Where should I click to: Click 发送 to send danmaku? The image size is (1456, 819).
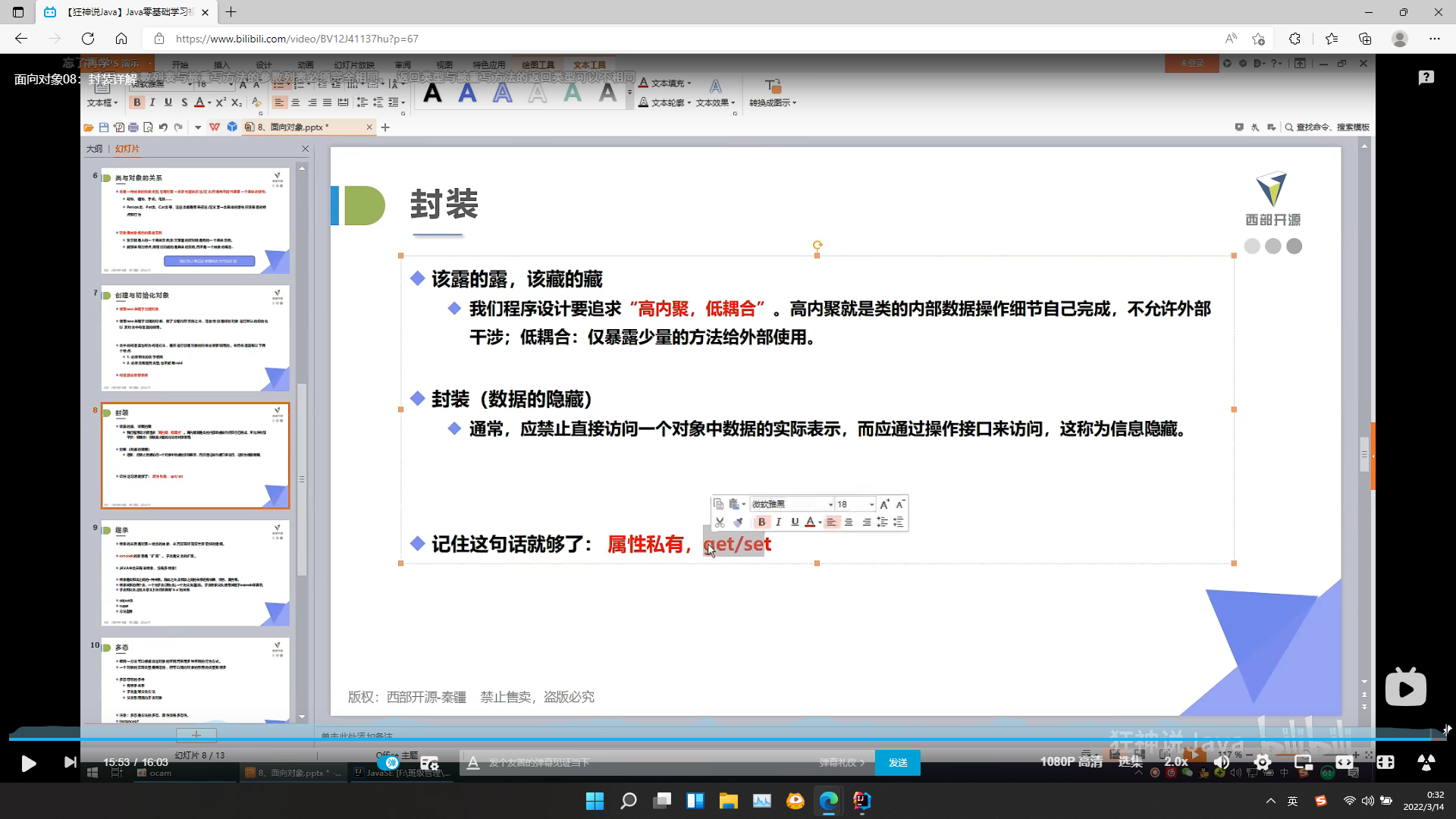coord(898,762)
